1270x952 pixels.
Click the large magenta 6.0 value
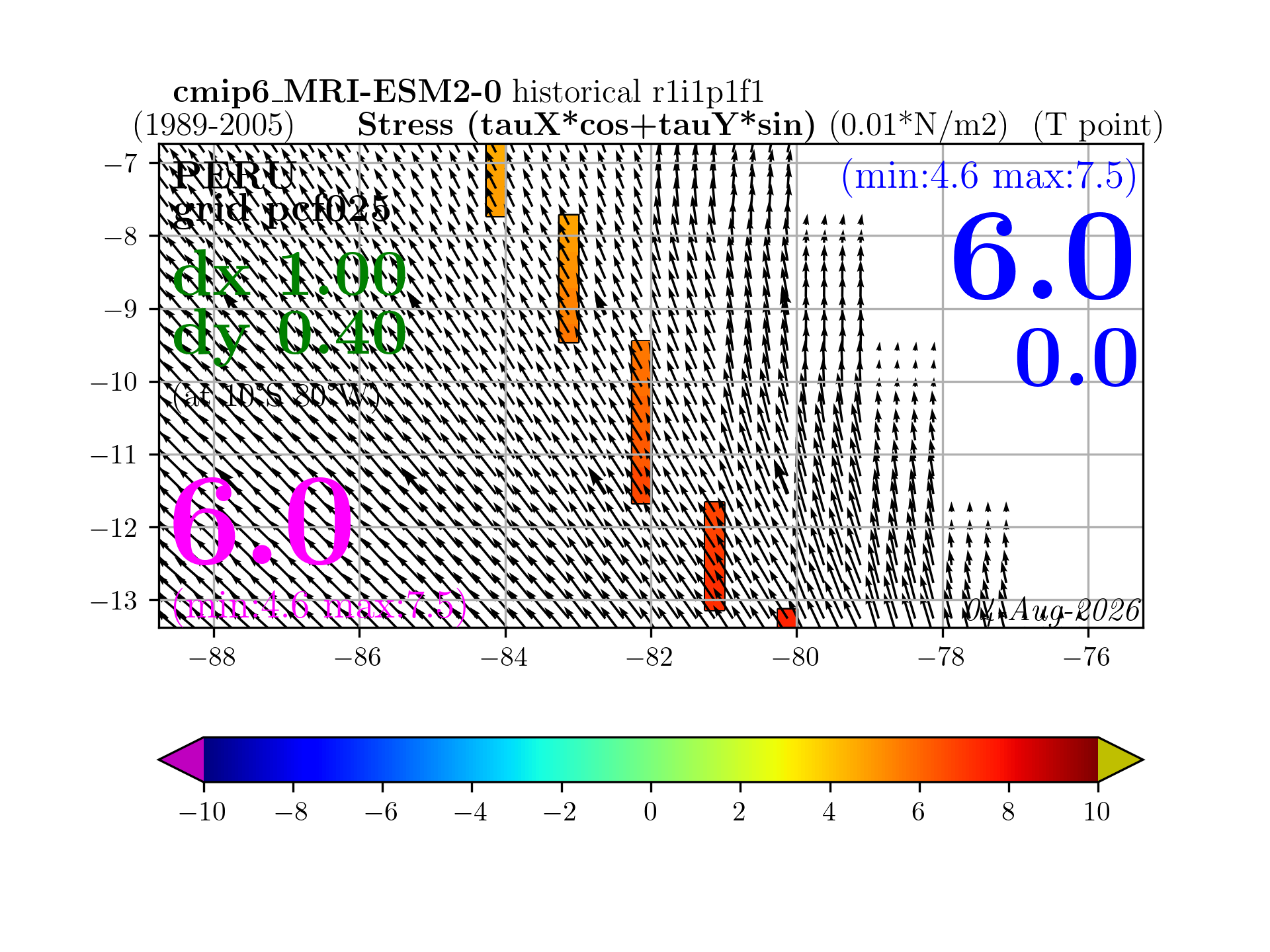click(x=263, y=523)
